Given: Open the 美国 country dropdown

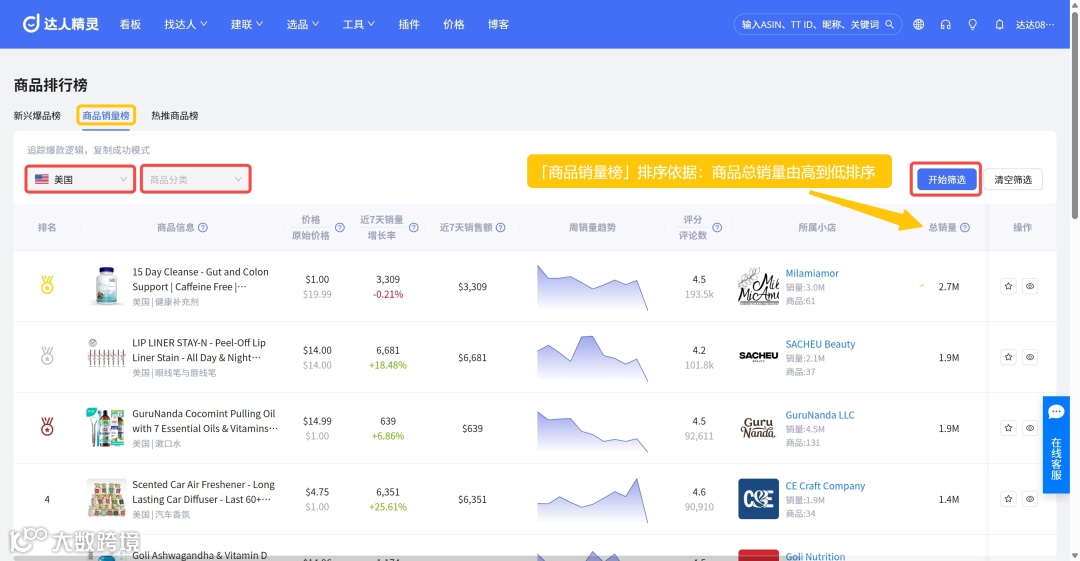Looking at the screenshot, I should (x=81, y=179).
